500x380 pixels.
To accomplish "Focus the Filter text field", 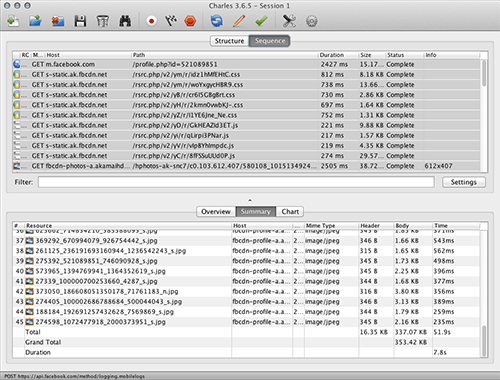I will click(236, 182).
